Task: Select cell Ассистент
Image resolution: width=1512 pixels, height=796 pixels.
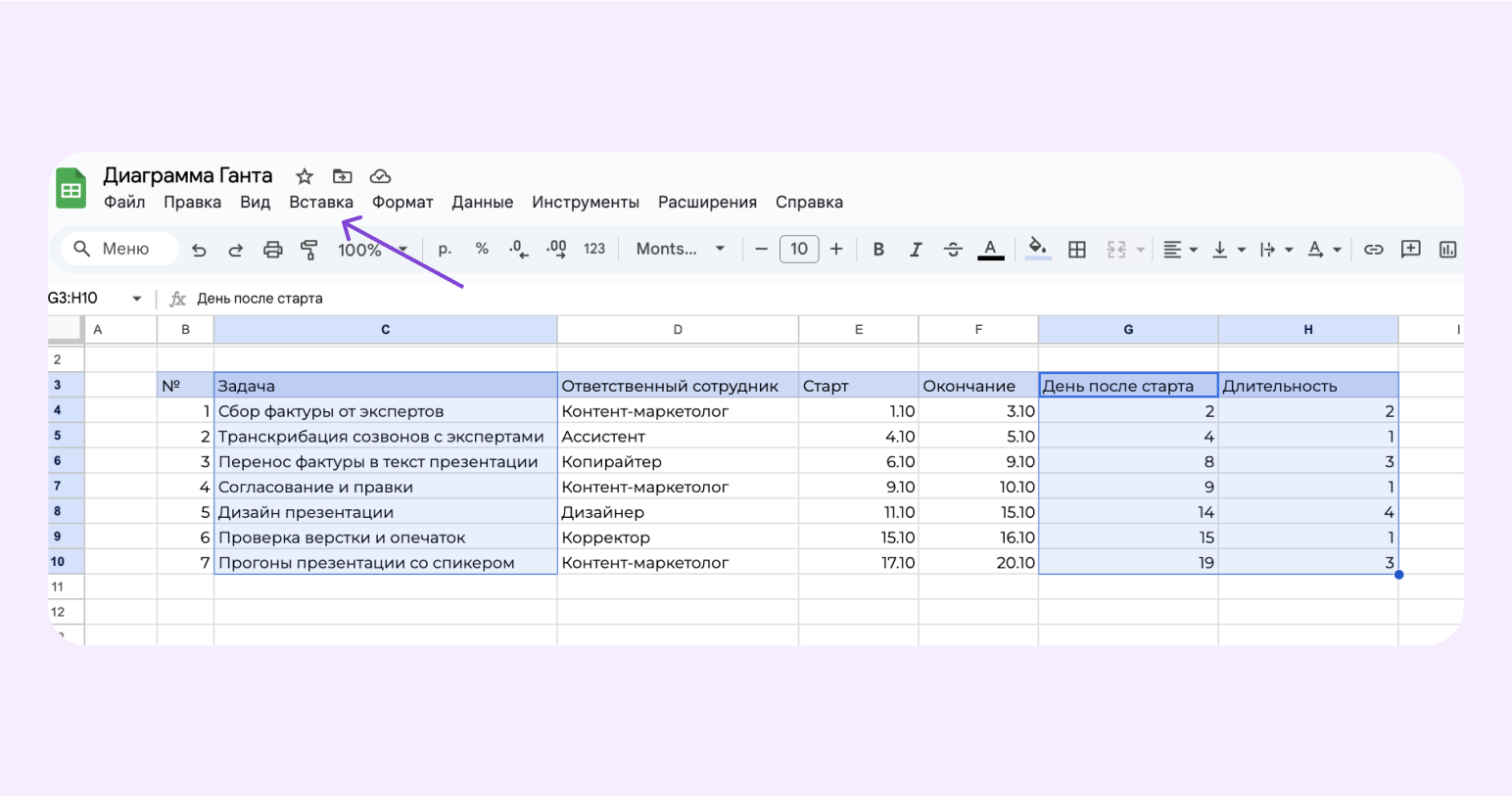Action: click(x=678, y=437)
